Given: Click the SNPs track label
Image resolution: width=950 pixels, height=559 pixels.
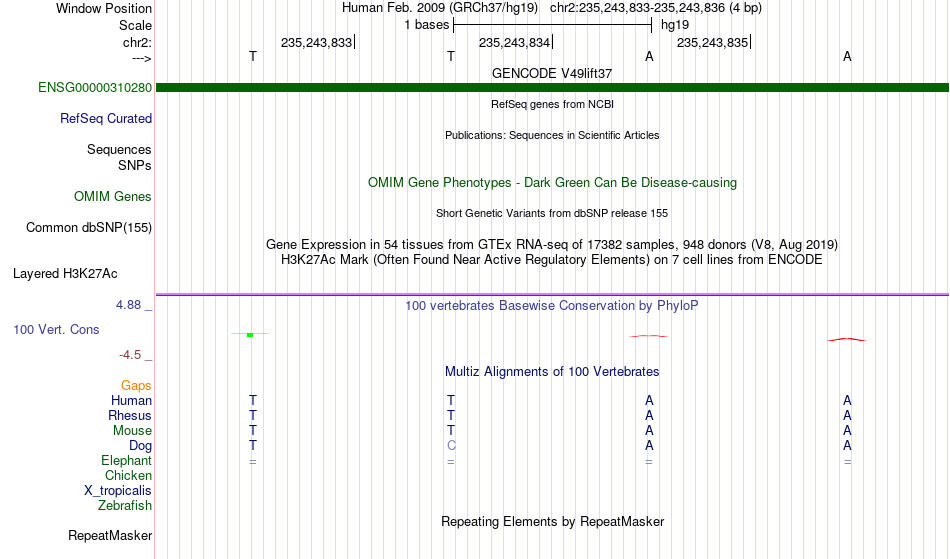Looking at the screenshot, I should [135, 165].
